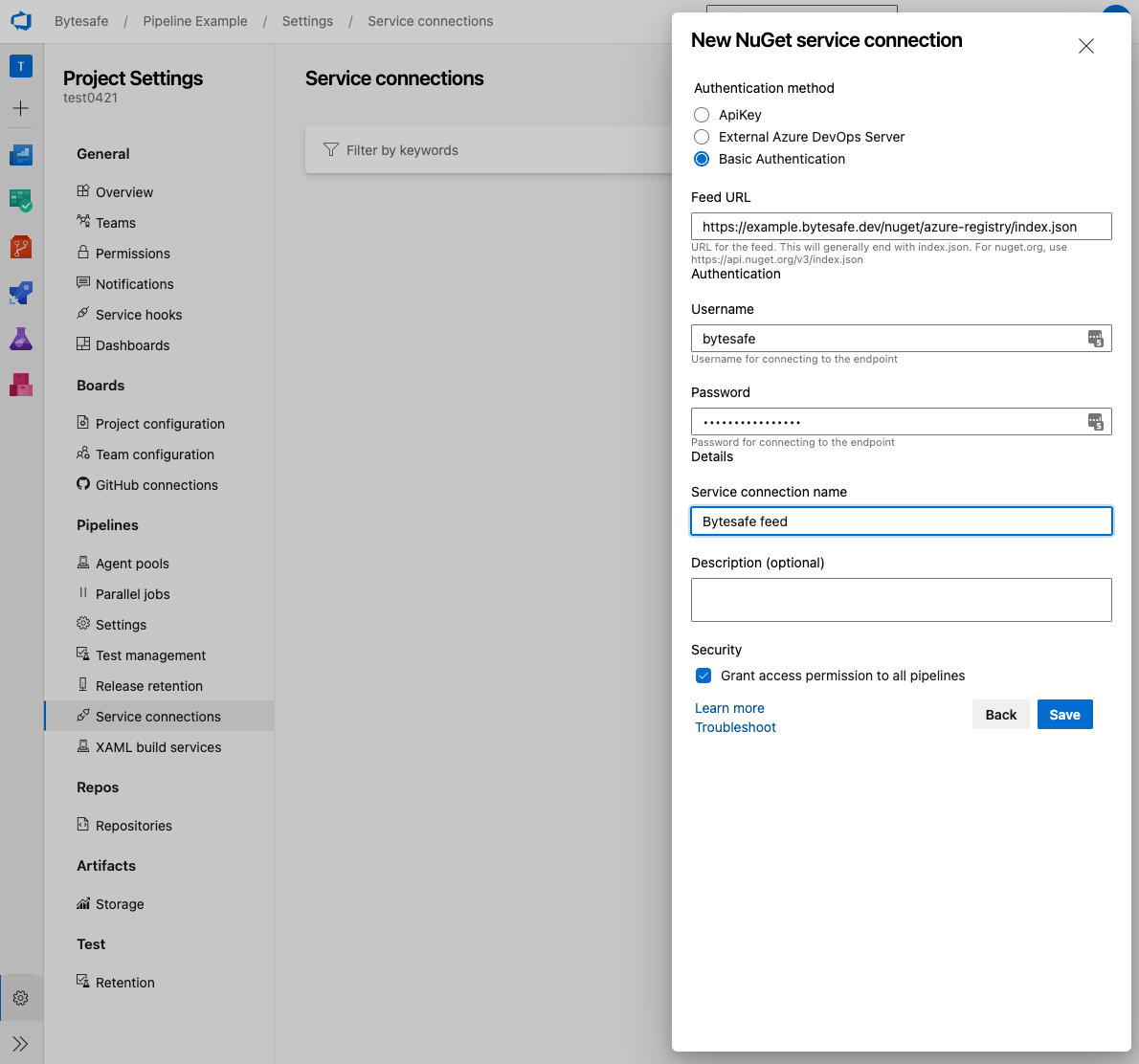The height and width of the screenshot is (1064, 1139).
Task: Select External Azure DevOps Server option
Action: point(702,137)
